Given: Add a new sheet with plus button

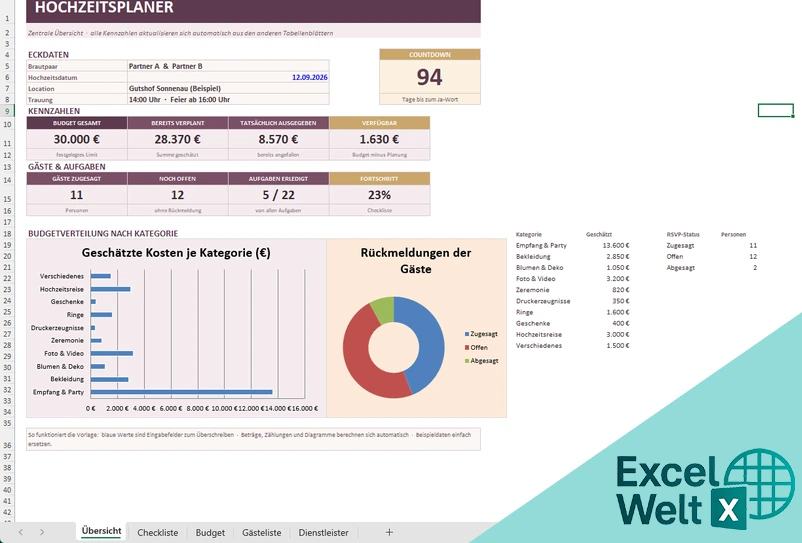Looking at the screenshot, I should (389, 532).
